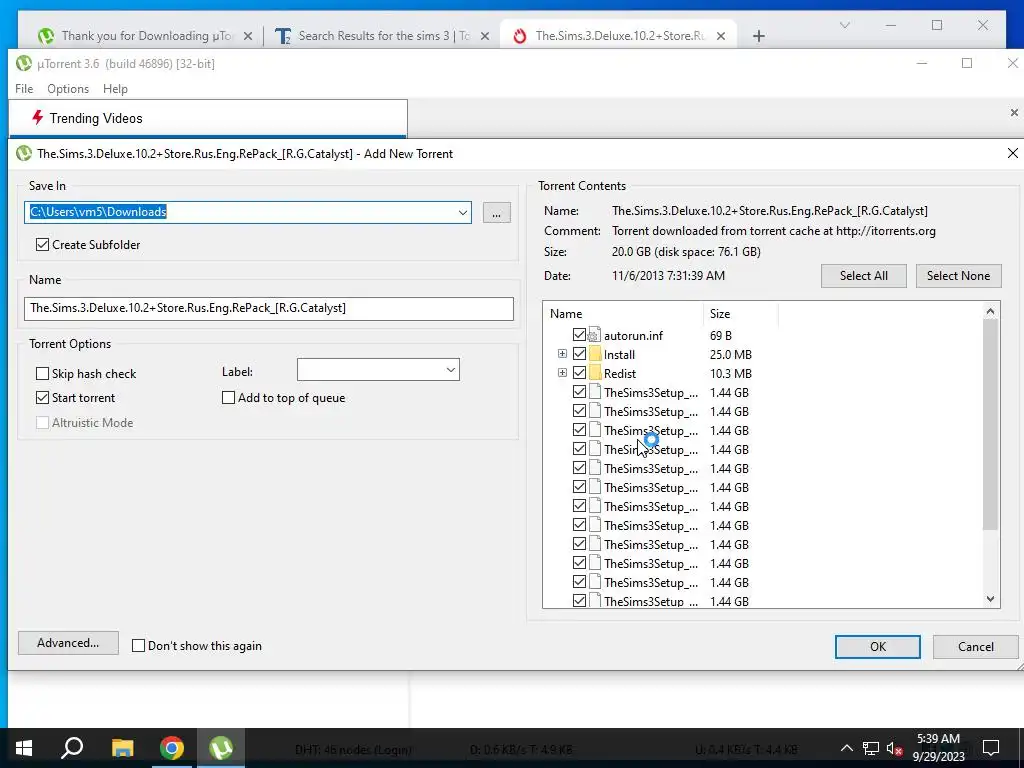
Task: Open taskbar search magnifier
Action: [72, 748]
